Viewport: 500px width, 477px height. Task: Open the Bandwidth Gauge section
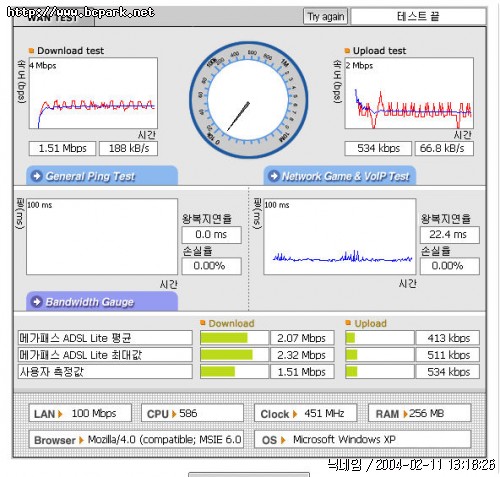(x=102, y=302)
